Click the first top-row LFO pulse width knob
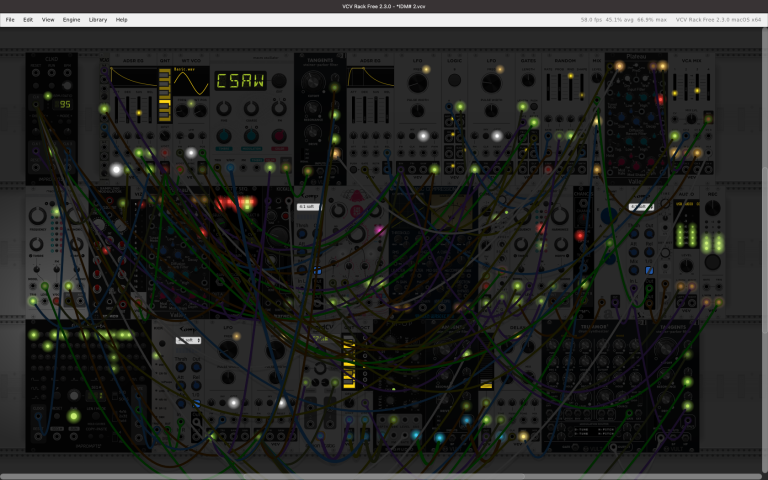768x480 pixels. [x=417, y=111]
